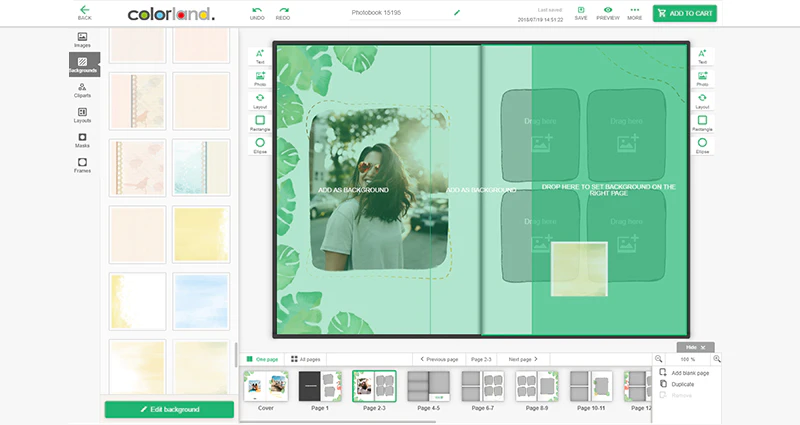The image size is (800, 425).
Task: Open the Masks sidebar panel
Action: click(82, 140)
